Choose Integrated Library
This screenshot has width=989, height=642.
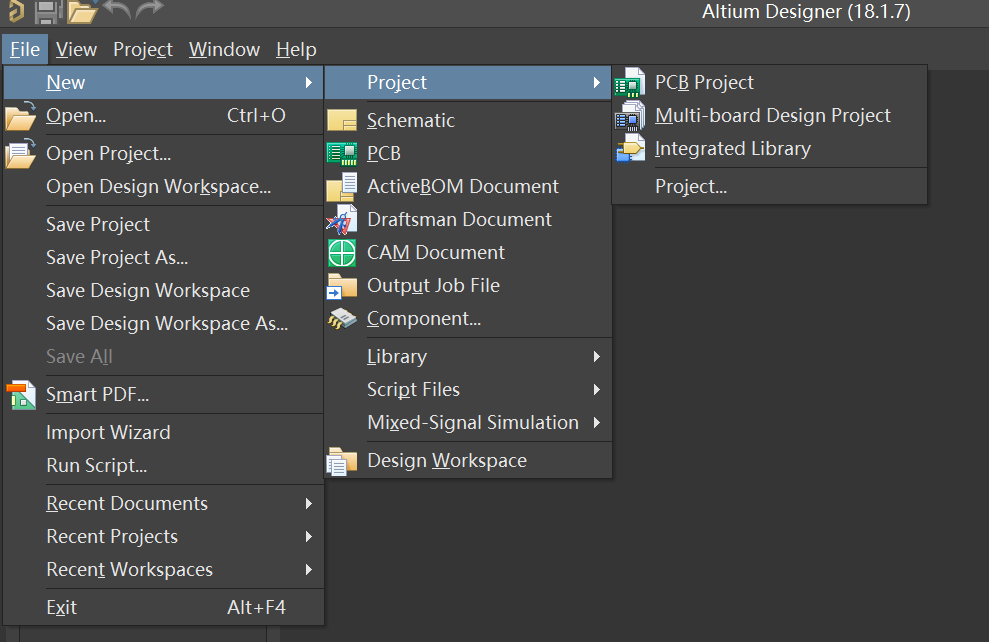pos(770,149)
